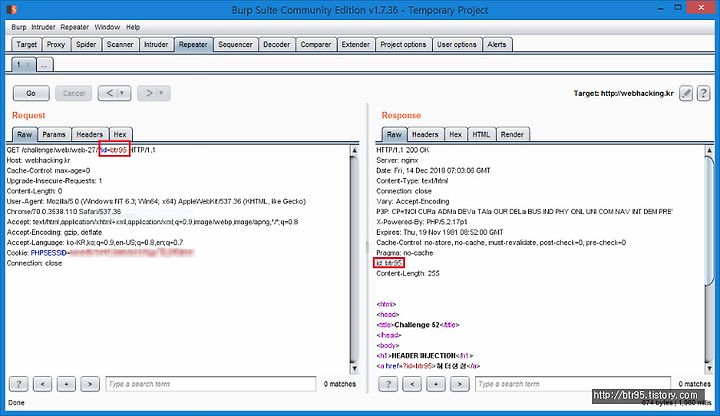Switch to the Spider tab
The image size is (720, 416).
point(86,45)
